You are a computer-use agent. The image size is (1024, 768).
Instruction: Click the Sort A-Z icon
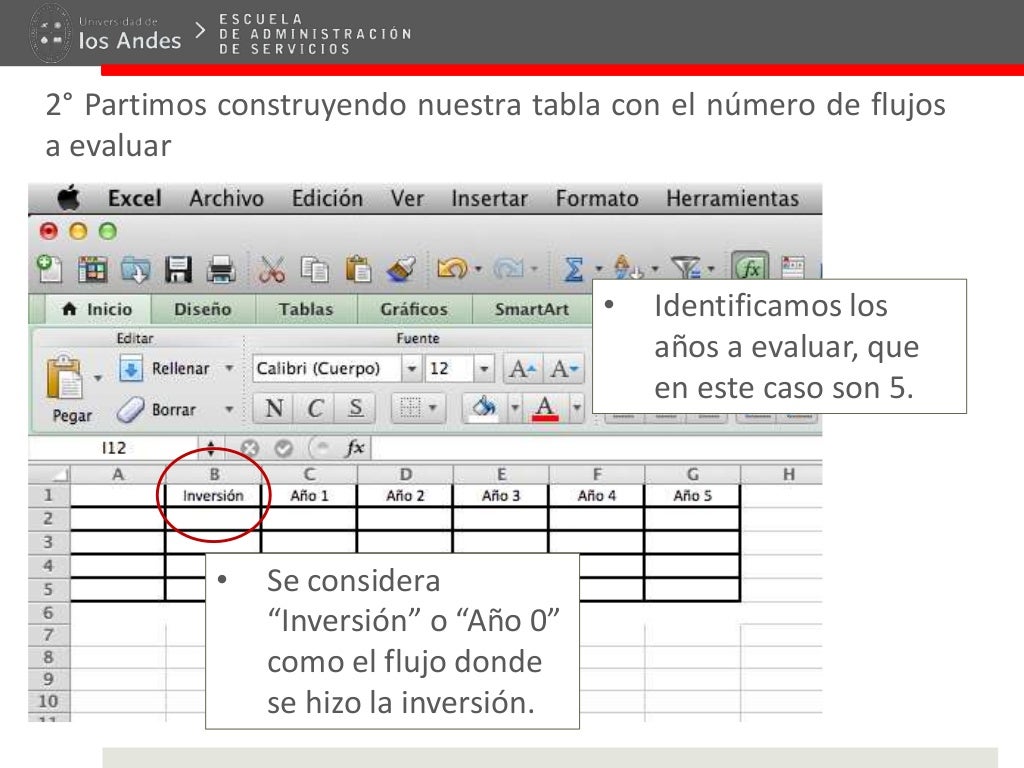click(628, 268)
